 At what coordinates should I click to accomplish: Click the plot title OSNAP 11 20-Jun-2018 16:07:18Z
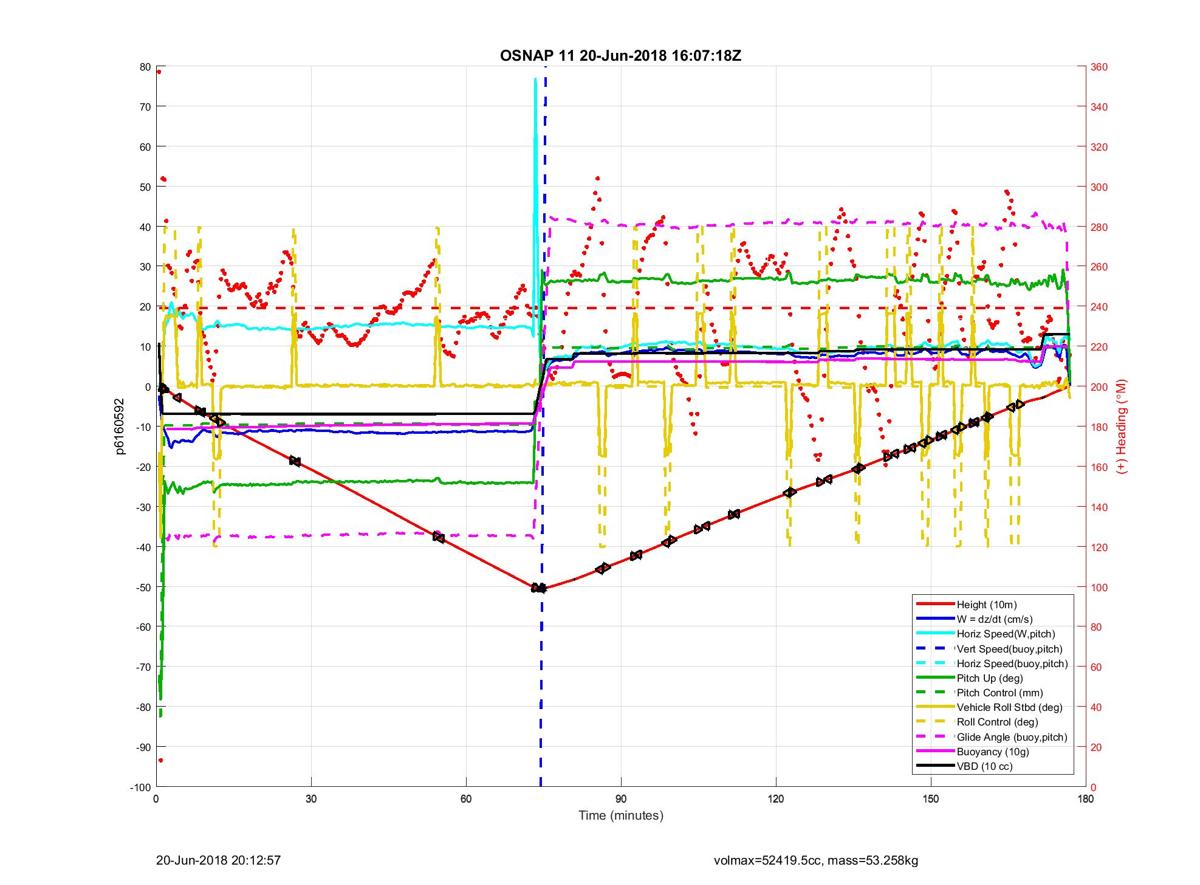click(x=620, y=55)
